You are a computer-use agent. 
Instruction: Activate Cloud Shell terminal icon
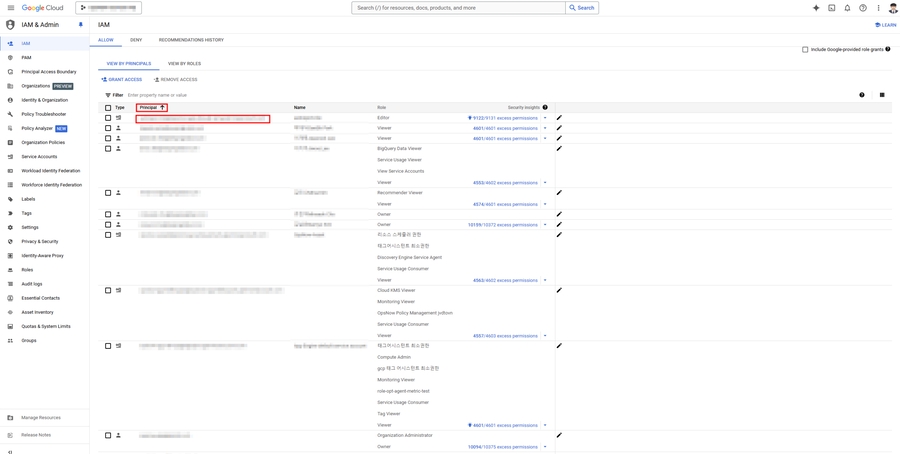pos(831,8)
